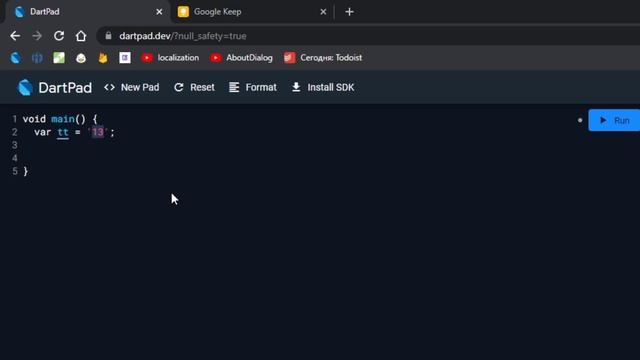
Task: Click the site lock security icon
Action: click(x=108, y=36)
